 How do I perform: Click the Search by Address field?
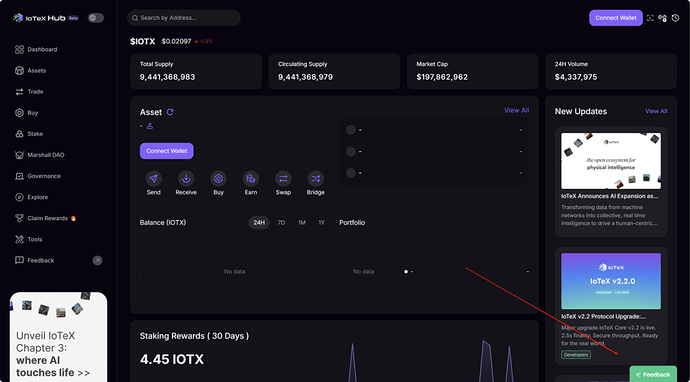pyautogui.click(x=184, y=18)
